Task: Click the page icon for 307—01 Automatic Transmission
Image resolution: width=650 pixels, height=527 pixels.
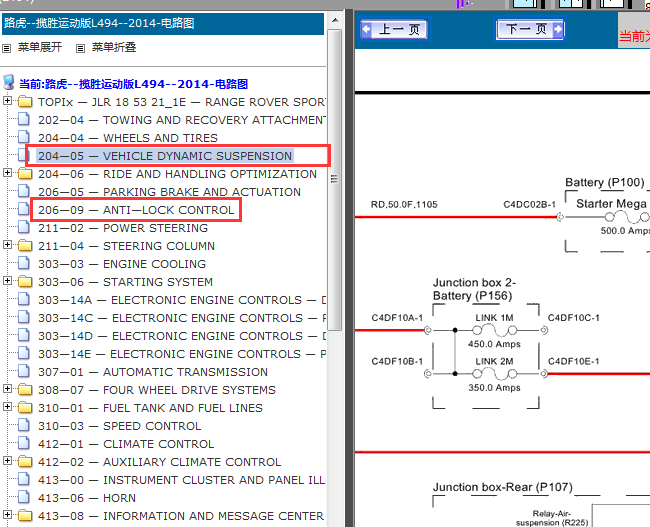Action: [24, 372]
